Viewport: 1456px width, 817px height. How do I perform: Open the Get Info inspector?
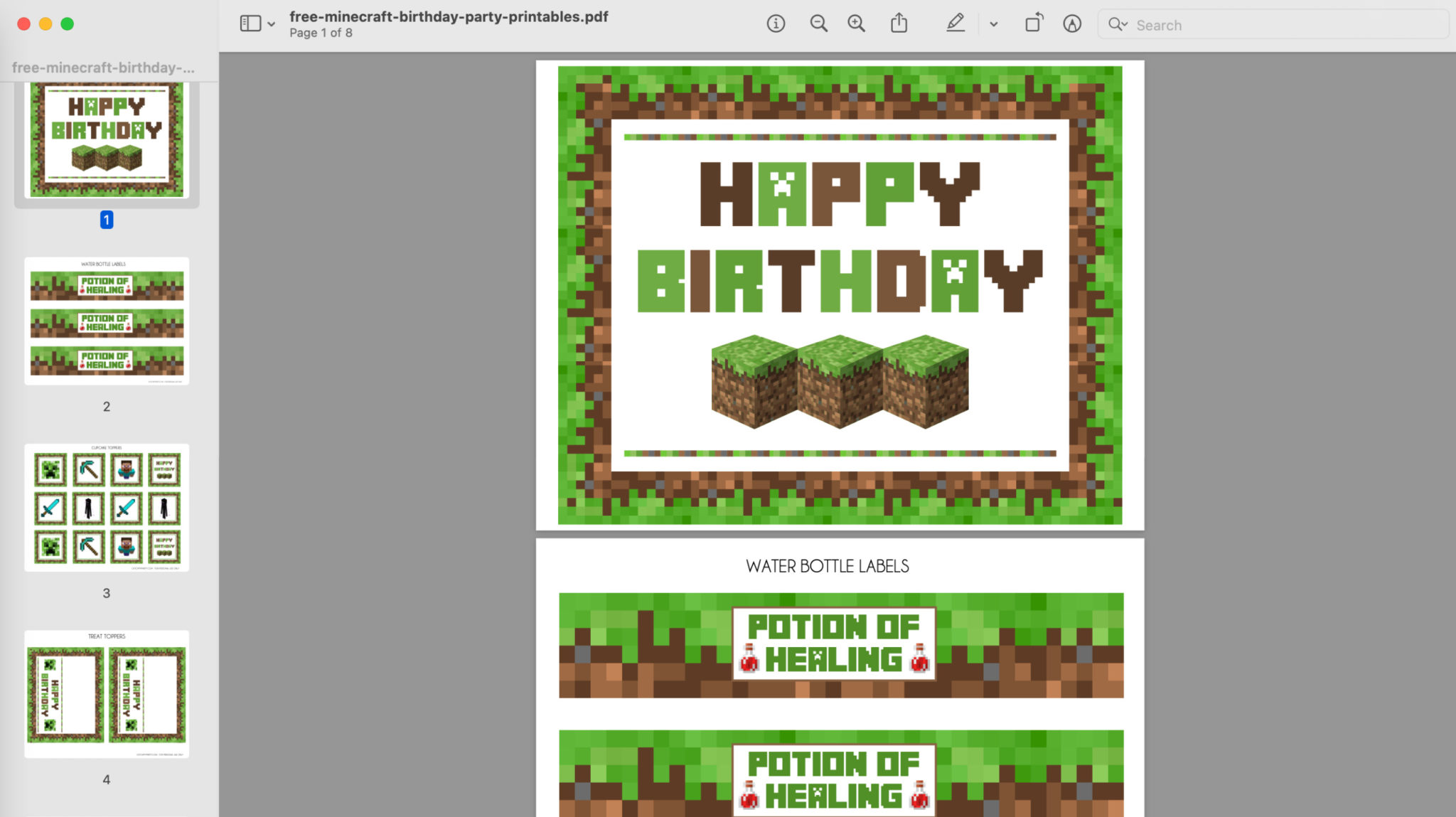(x=776, y=23)
